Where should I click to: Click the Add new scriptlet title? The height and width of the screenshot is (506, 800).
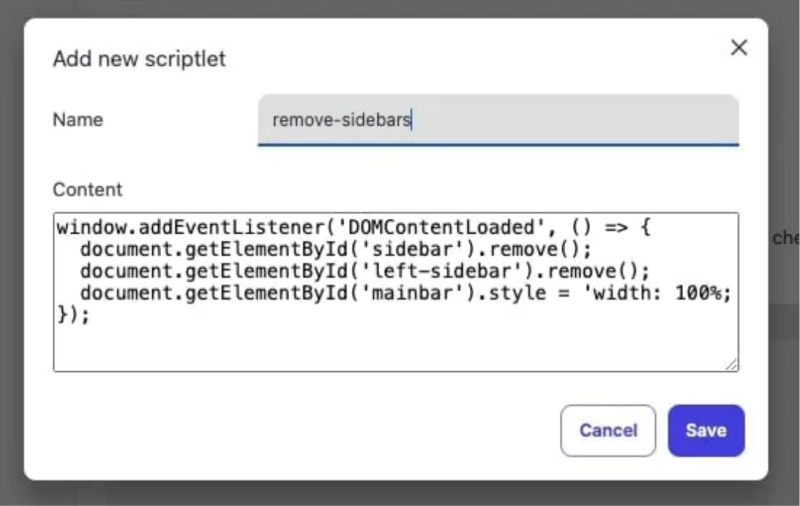139,59
